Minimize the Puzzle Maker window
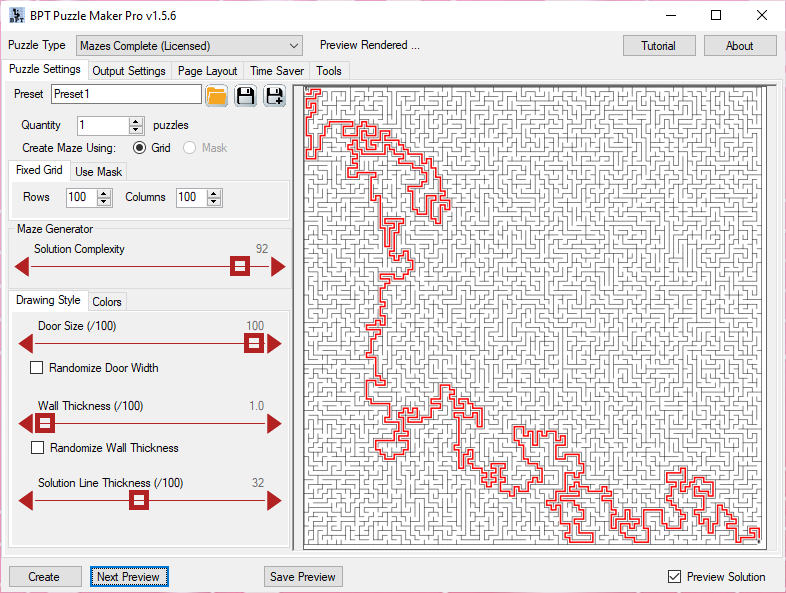 click(x=671, y=16)
